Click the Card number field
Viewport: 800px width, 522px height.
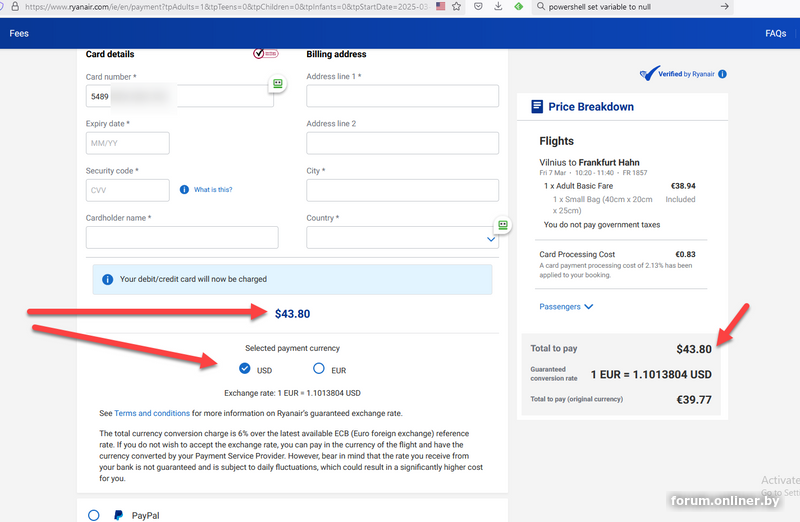coord(180,96)
